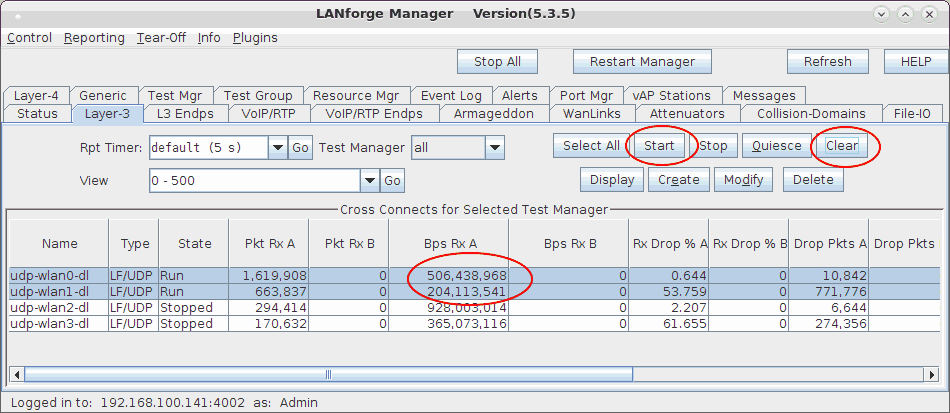Click the scrollbar left arrow
Viewport: 950px width, 413px height.
(16, 375)
